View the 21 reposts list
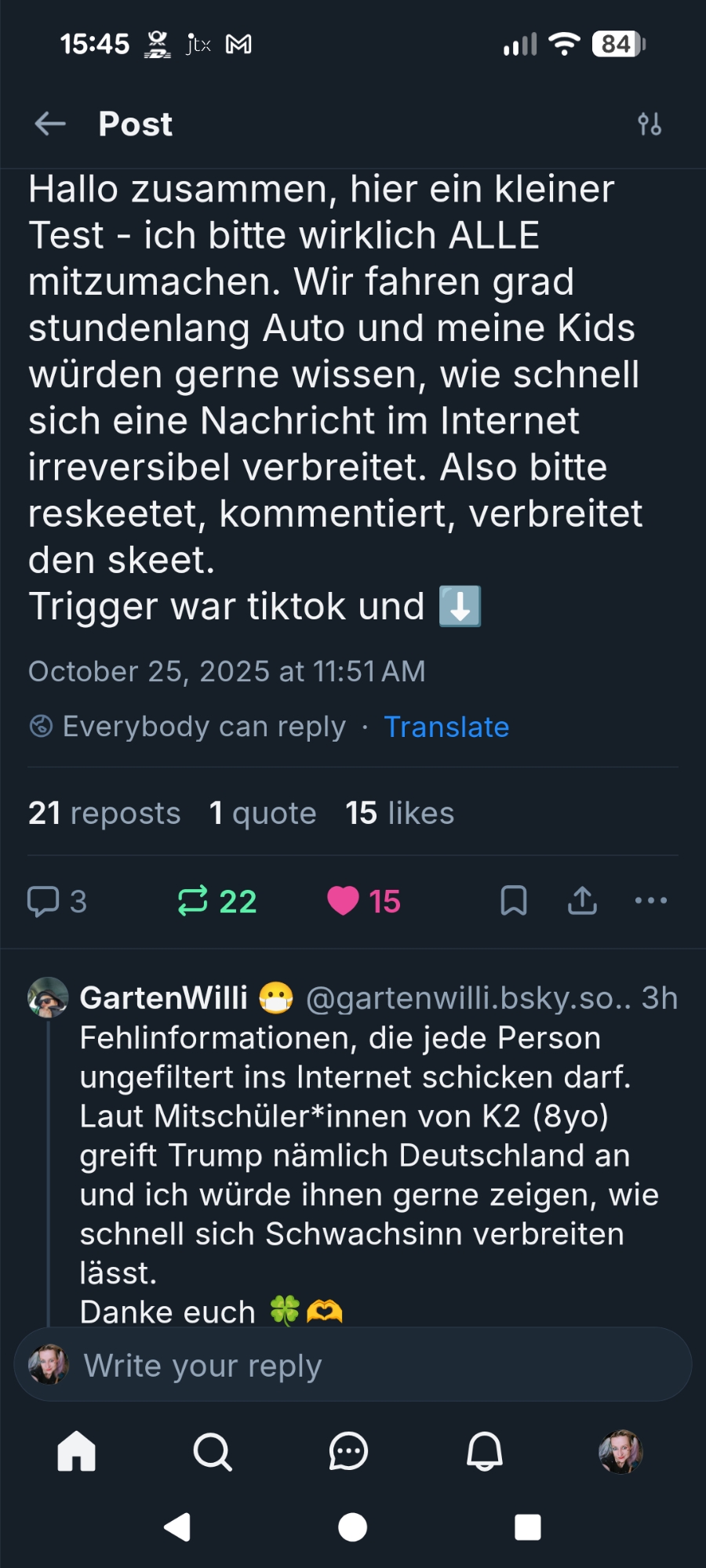This screenshot has width=706, height=1568. point(104,813)
